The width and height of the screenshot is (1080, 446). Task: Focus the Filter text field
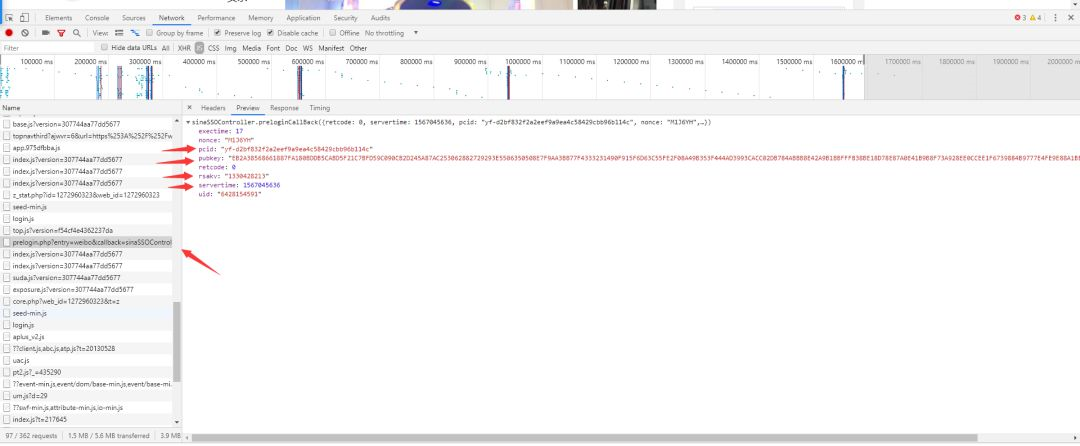48,48
